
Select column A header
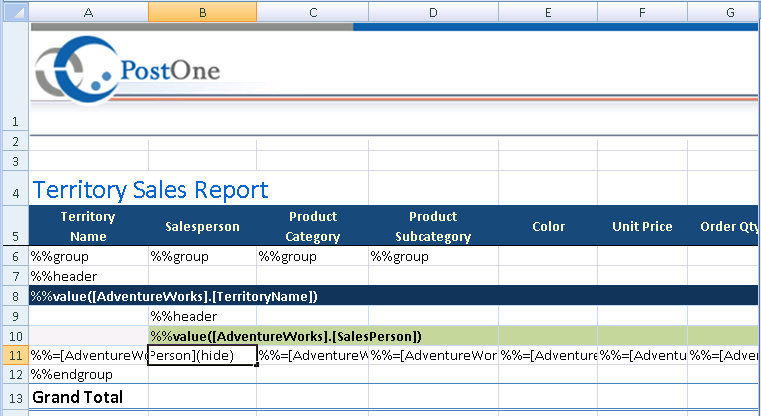pos(88,12)
